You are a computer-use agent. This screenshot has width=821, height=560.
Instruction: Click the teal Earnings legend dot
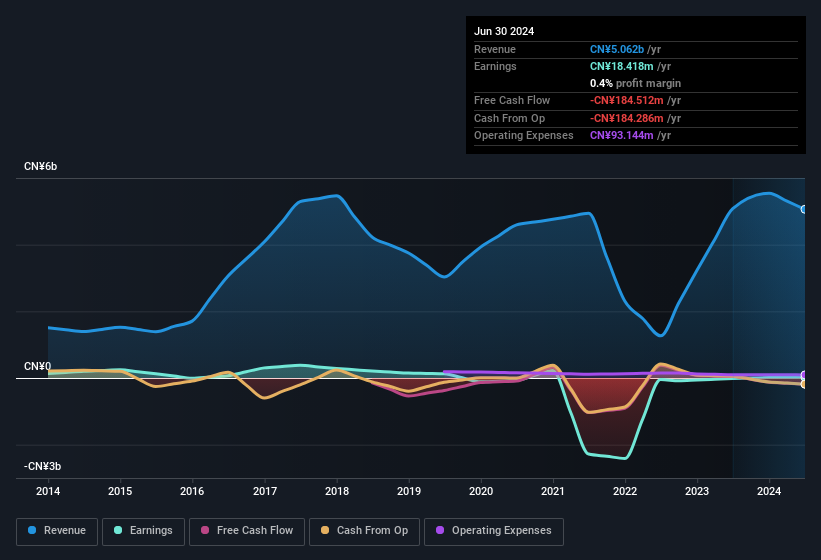118,530
